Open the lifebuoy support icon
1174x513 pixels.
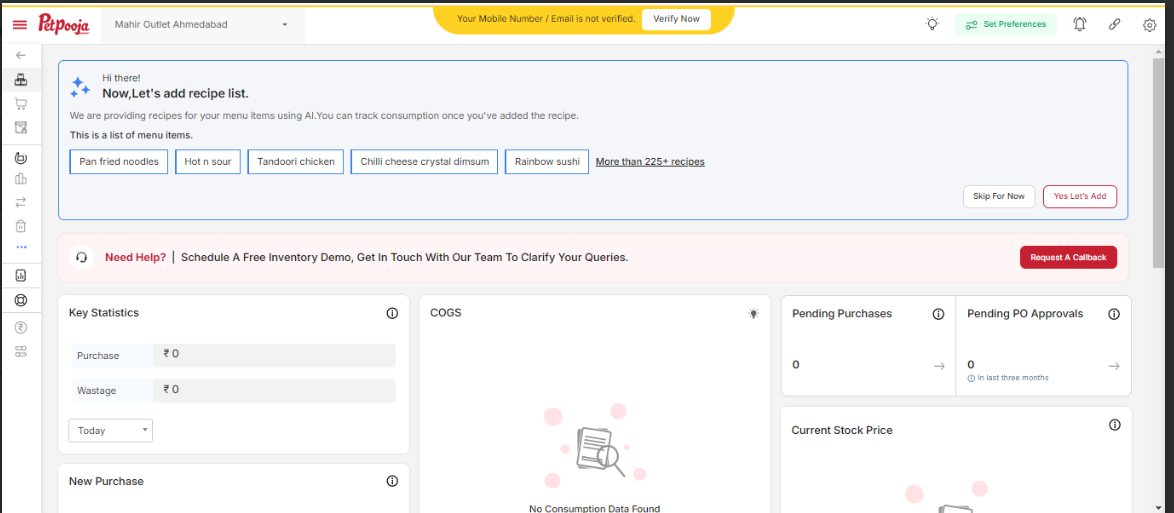pos(20,300)
